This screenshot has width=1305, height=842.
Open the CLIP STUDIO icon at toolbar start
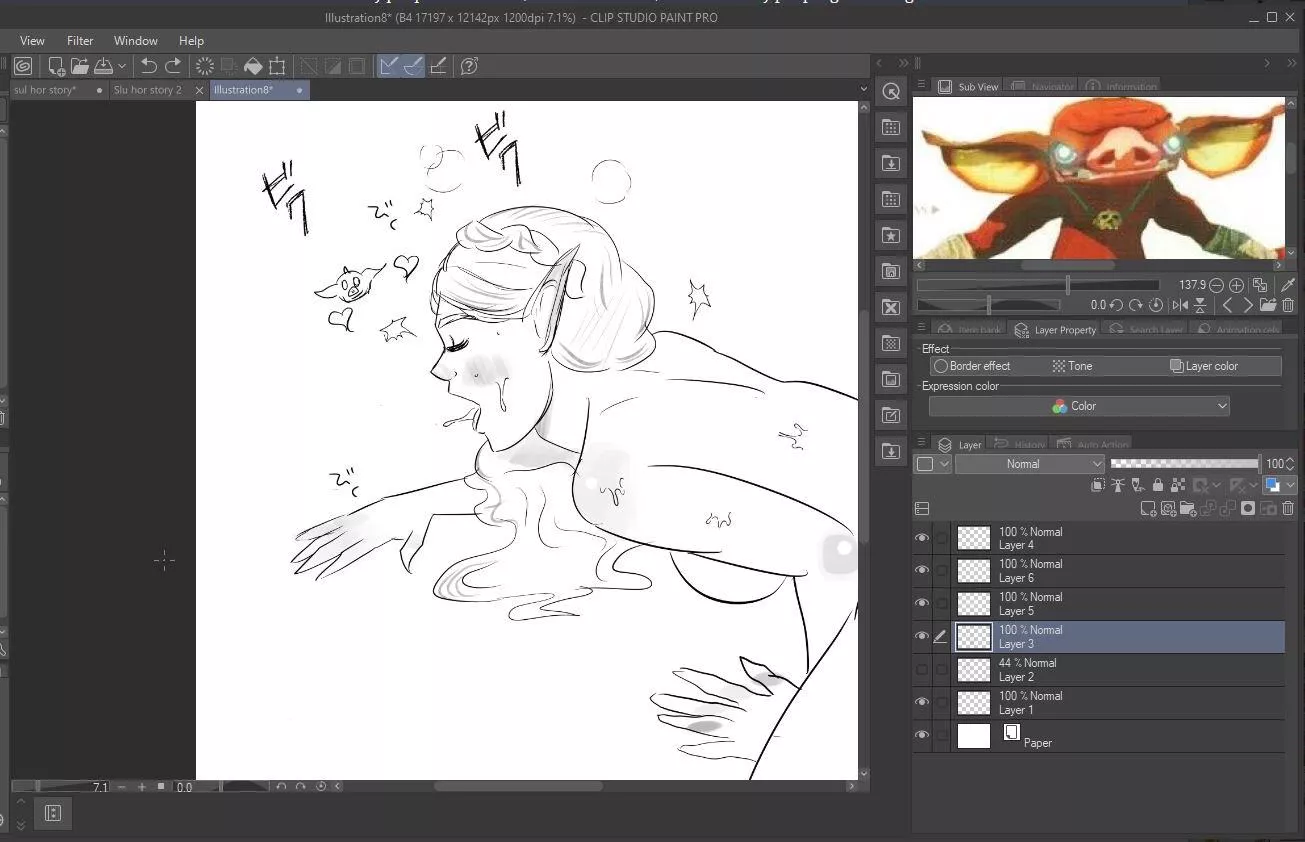22,65
